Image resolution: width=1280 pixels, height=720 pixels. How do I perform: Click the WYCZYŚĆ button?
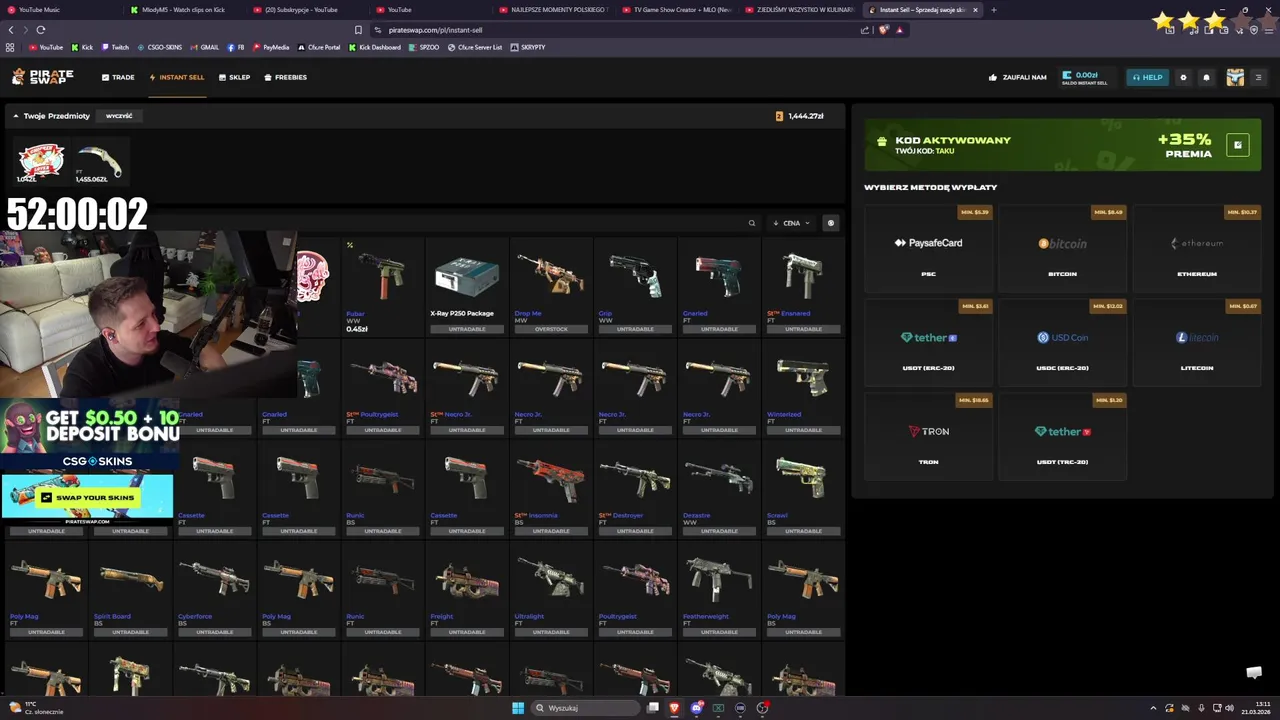(x=119, y=116)
